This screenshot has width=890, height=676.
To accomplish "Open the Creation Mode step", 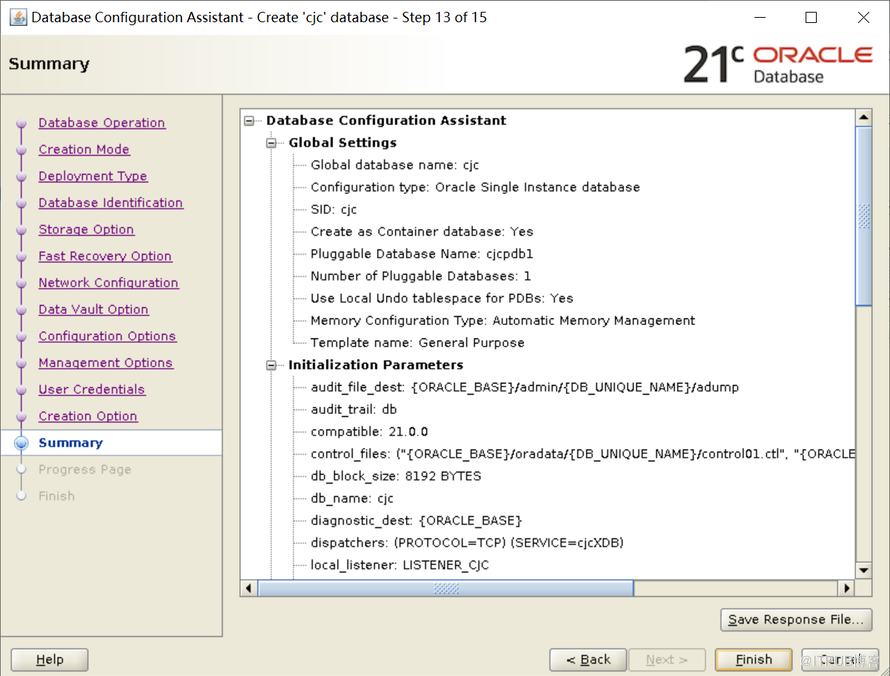I will pyautogui.click(x=84, y=150).
